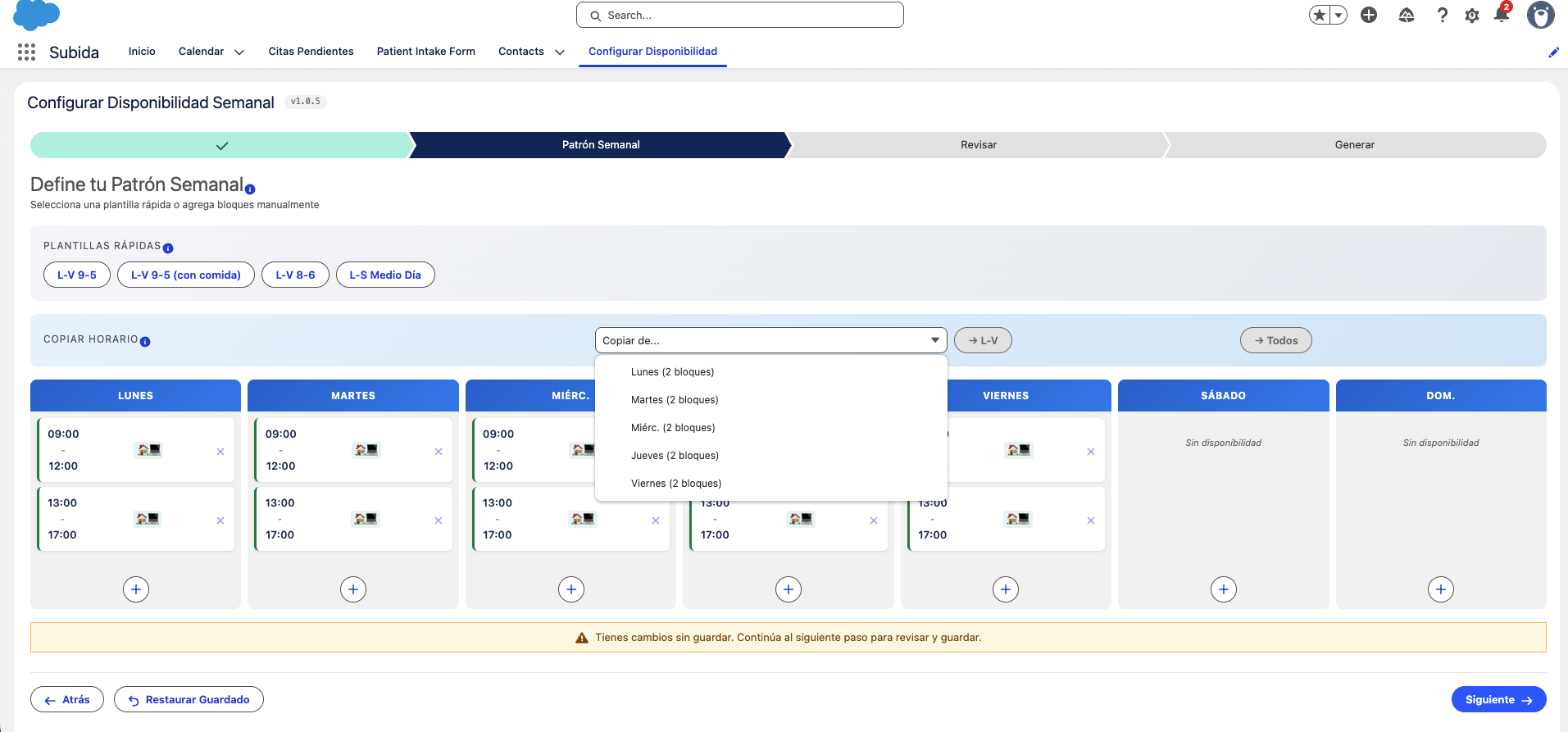Click the edit page pencil icon
Viewport: 1568px width, 732px height.
tap(1553, 52)
